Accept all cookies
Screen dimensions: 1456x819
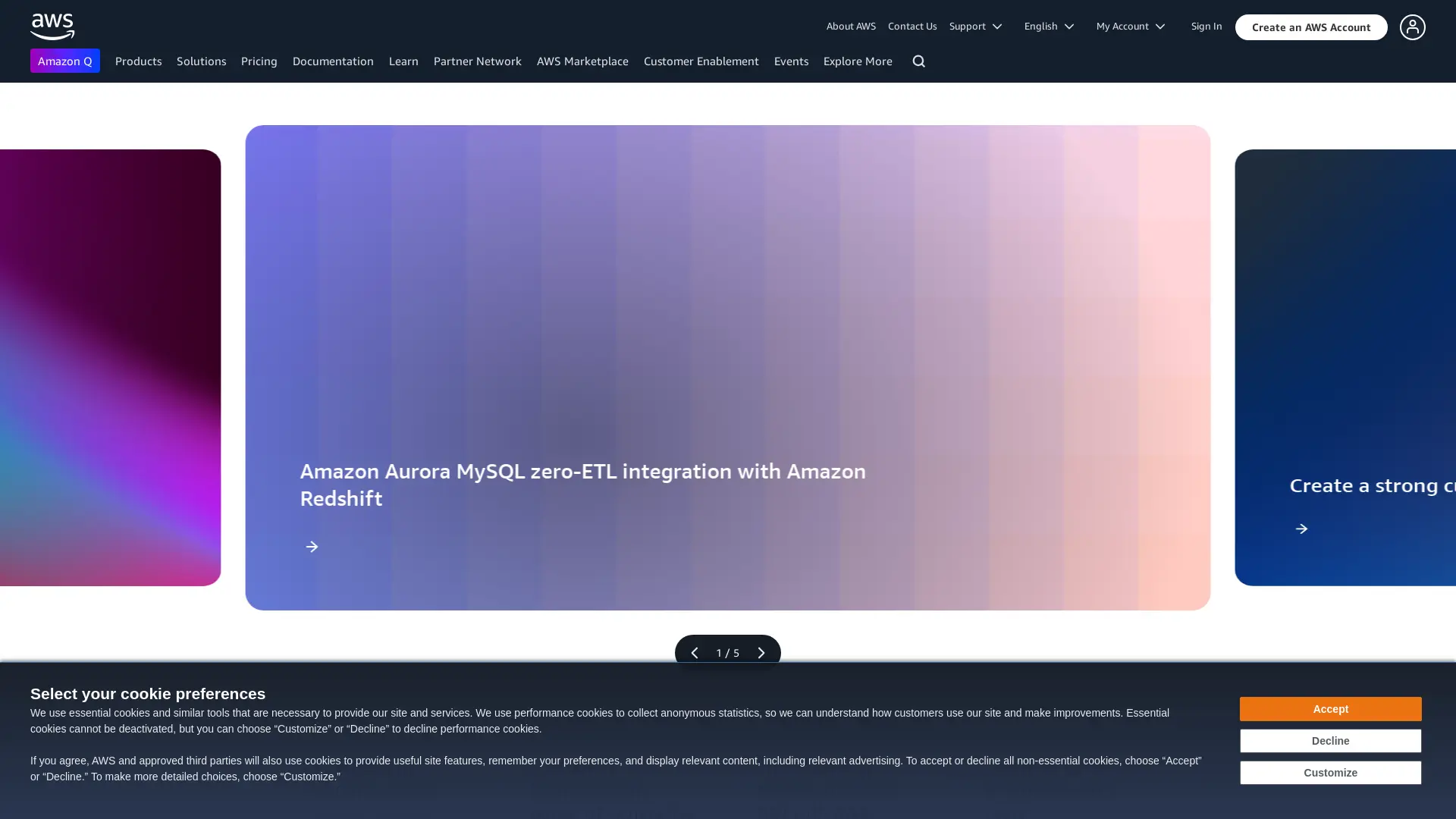(x=1330, y=709)
